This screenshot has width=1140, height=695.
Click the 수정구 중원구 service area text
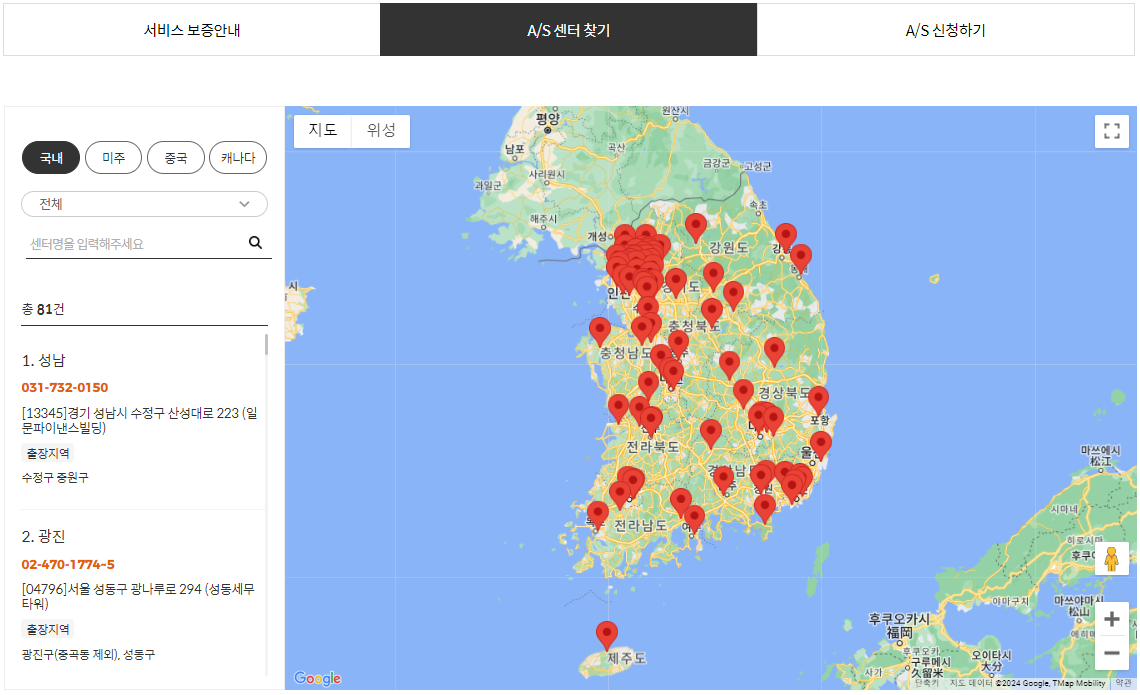(55, 478)
